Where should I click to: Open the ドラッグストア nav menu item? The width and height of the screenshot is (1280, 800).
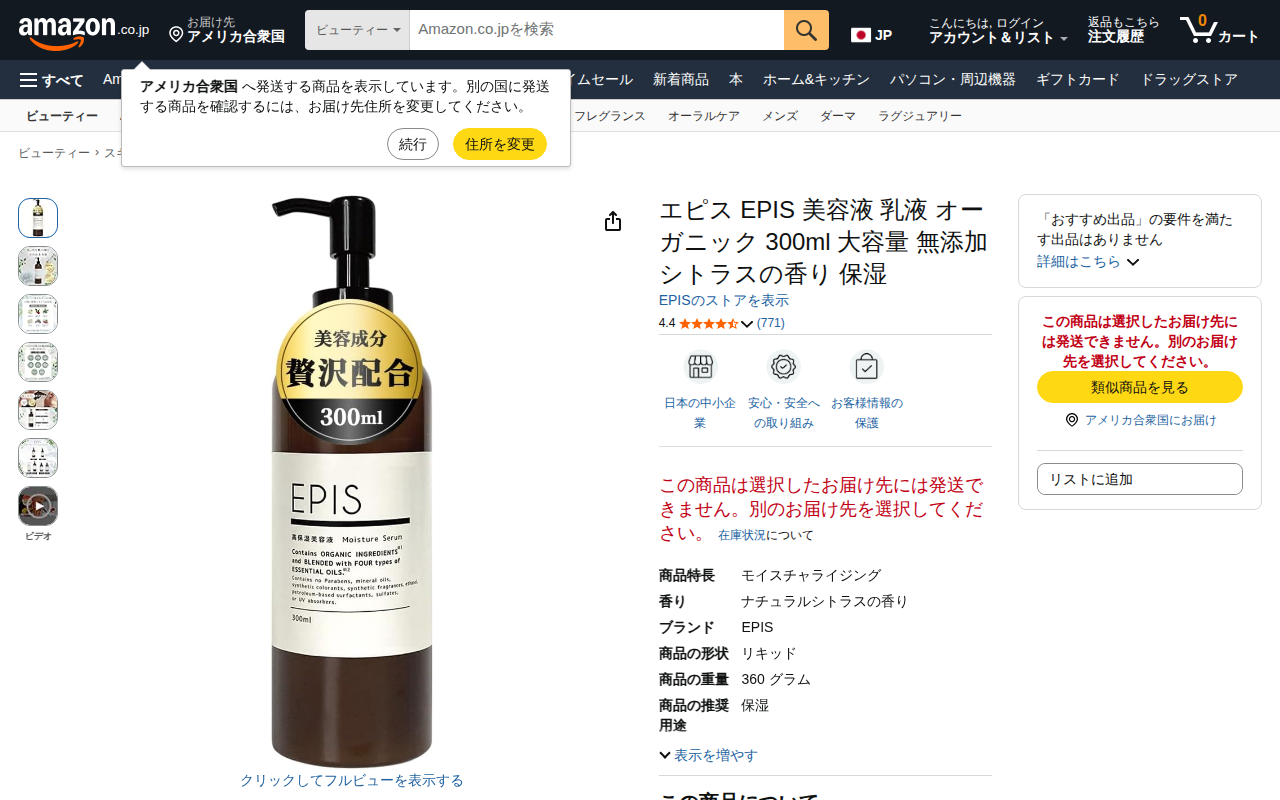click(1188, 80)
